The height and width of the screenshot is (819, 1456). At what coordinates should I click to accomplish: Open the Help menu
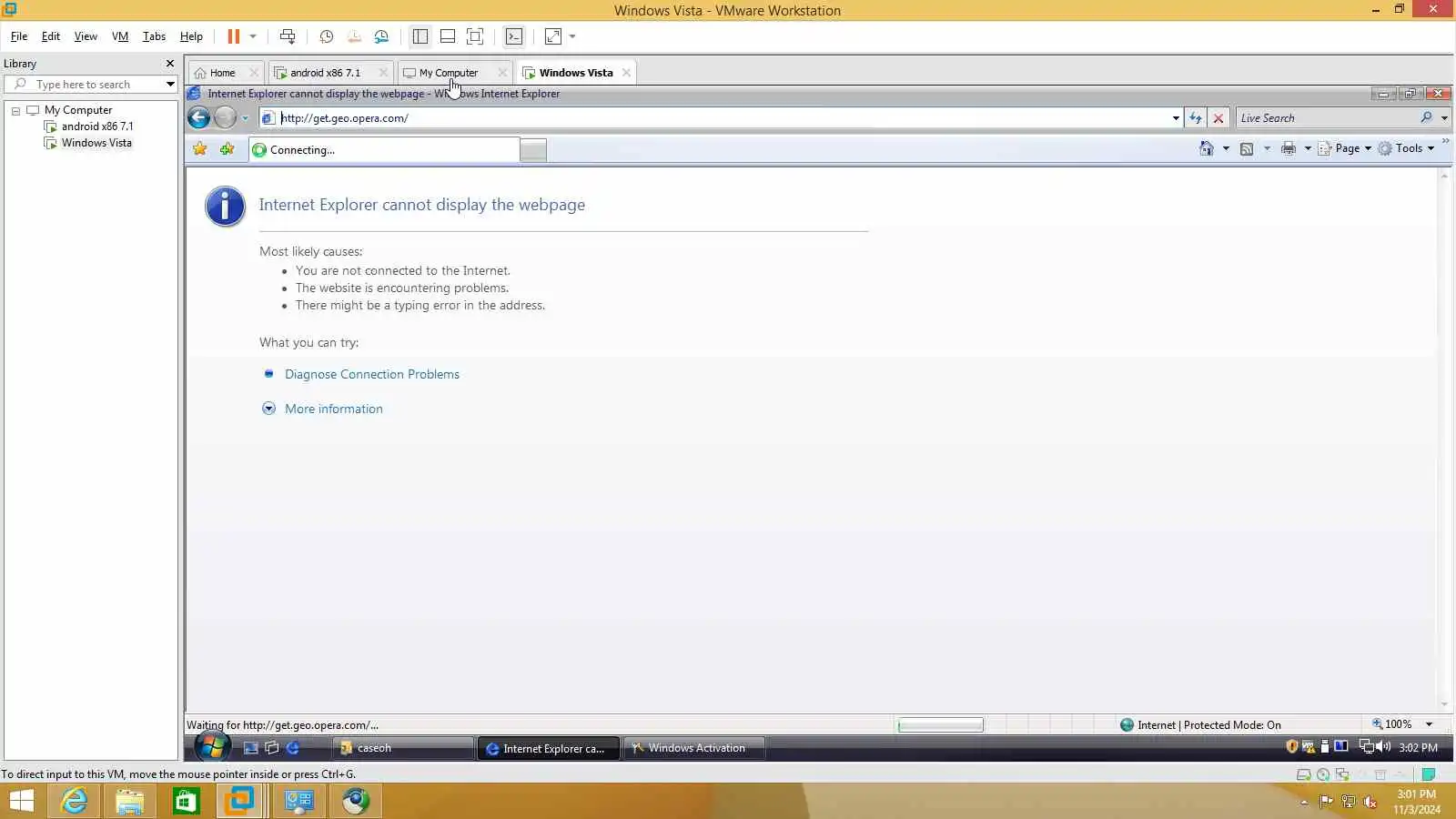click(x=191, y=36)
